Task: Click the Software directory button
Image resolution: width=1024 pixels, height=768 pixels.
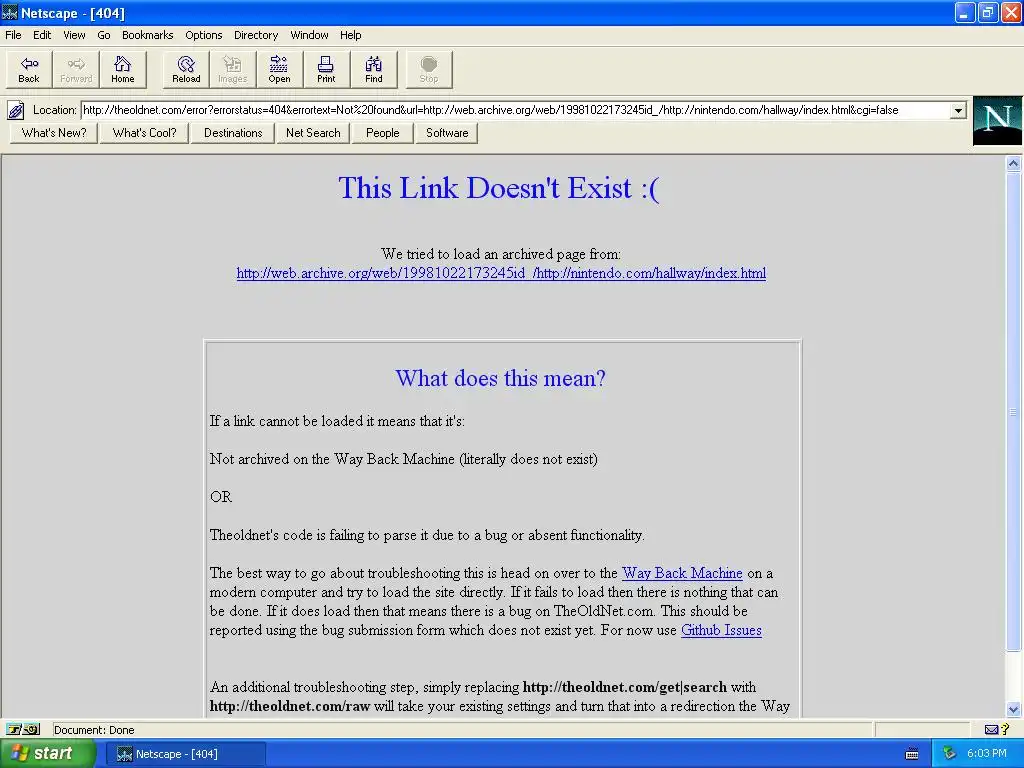Action: pyautogui.click(x=447, y=133)
